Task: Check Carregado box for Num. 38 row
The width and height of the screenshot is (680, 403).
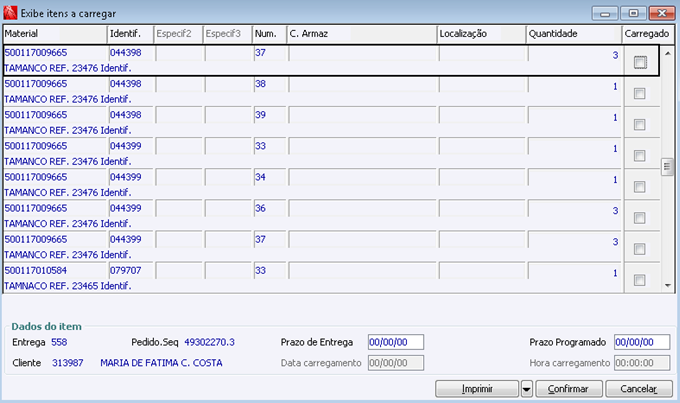Action: (639, 93)
